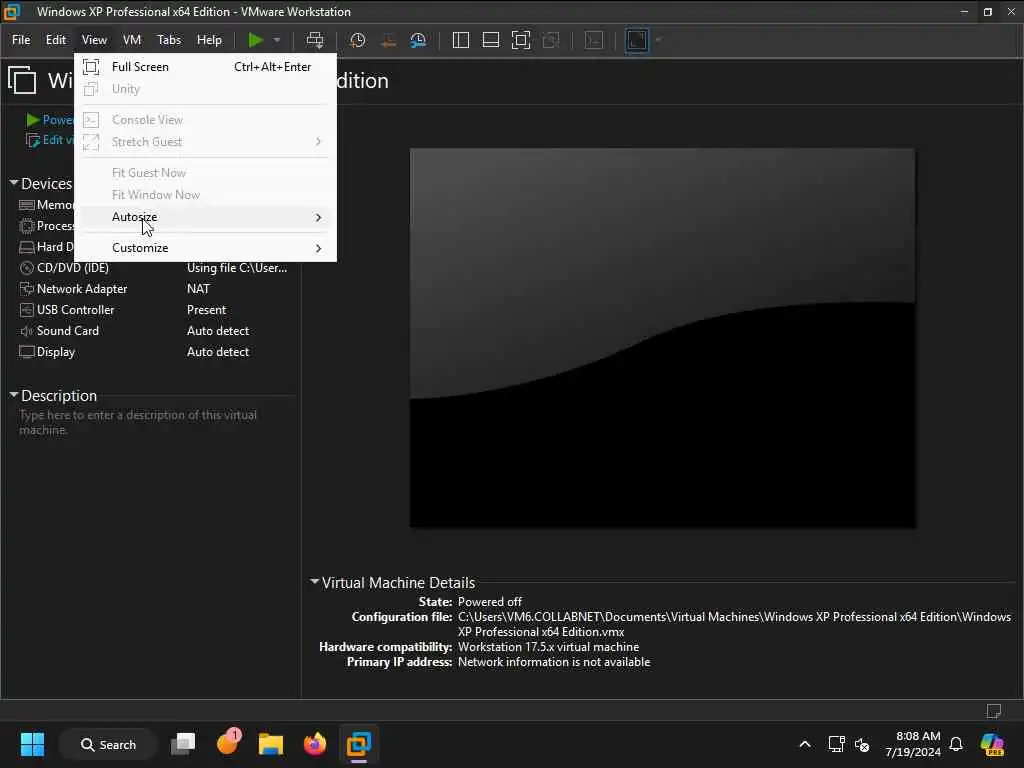Screen dimensions: 1024x768
Task: Open the Snapshot Manager toolbar icon
Action: coord(418,40)
